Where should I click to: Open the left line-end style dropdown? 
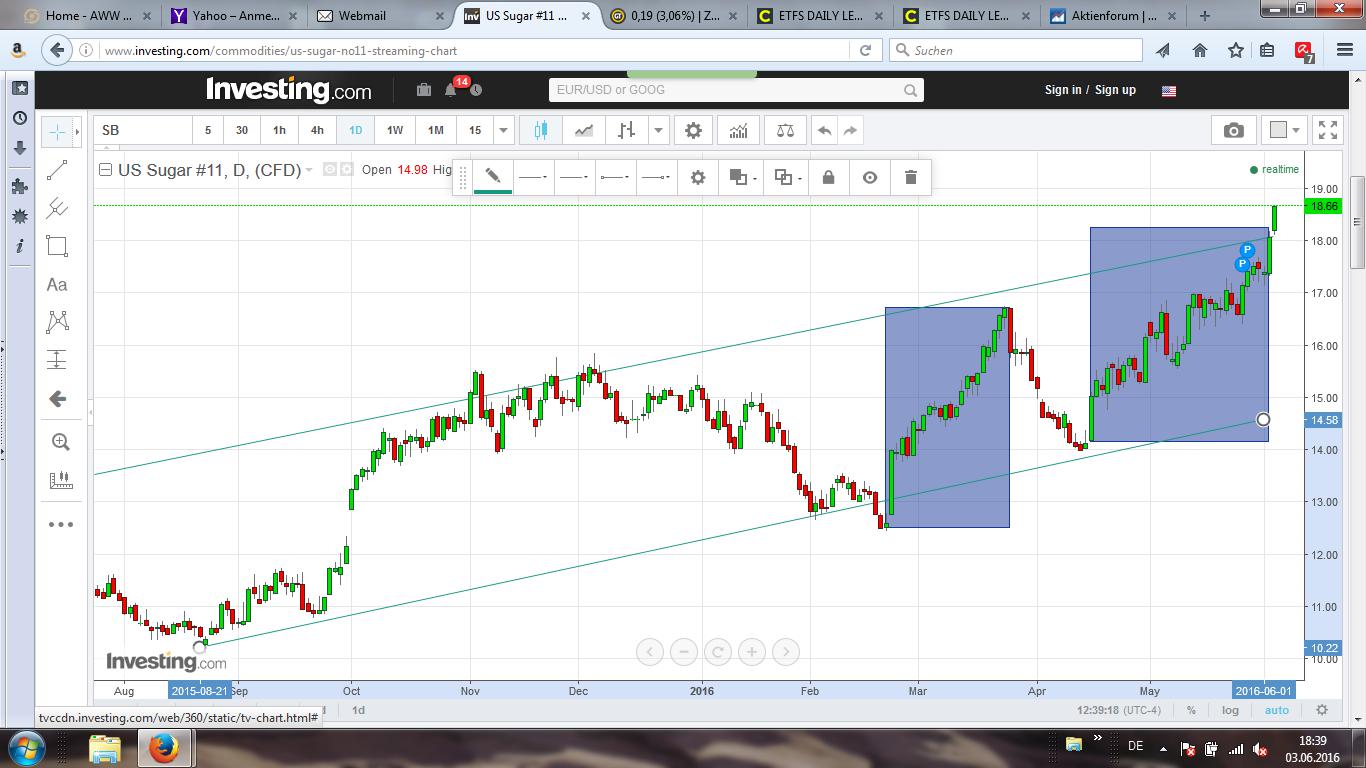(x=615, y=177)
